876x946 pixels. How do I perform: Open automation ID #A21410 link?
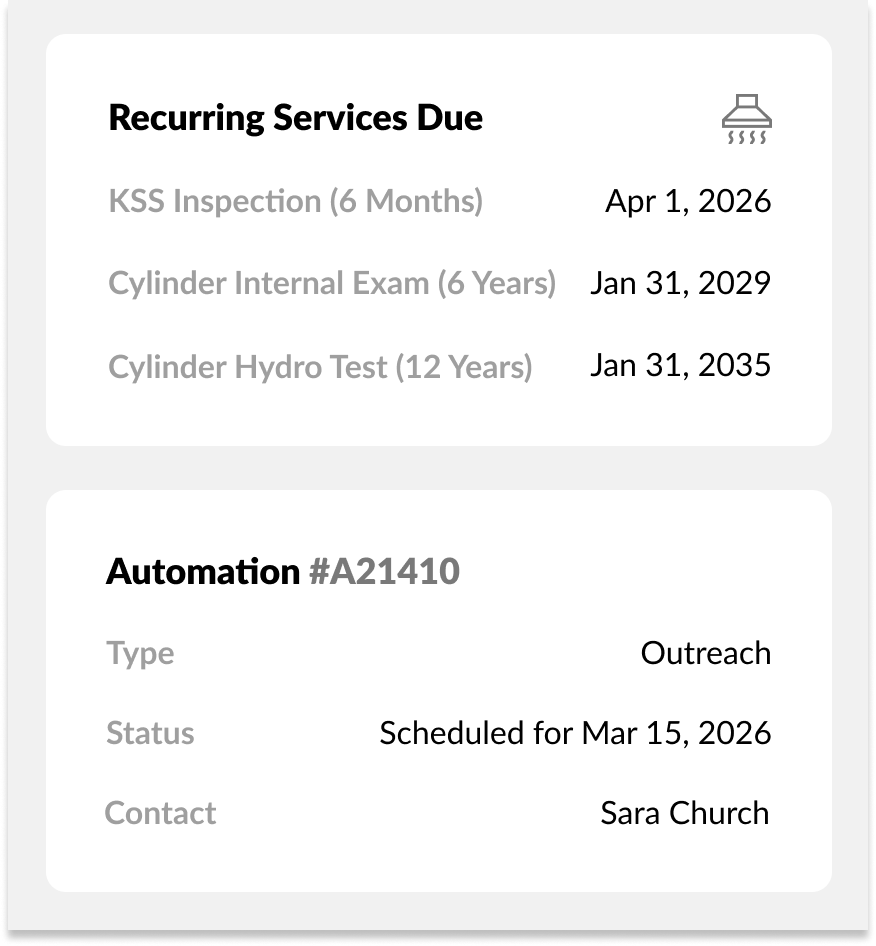[x=384, y=571]
